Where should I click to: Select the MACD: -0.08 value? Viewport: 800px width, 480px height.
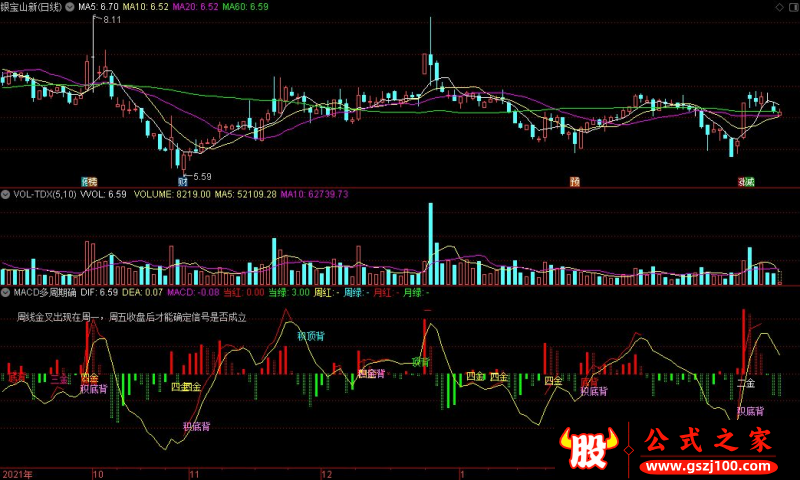193,293
